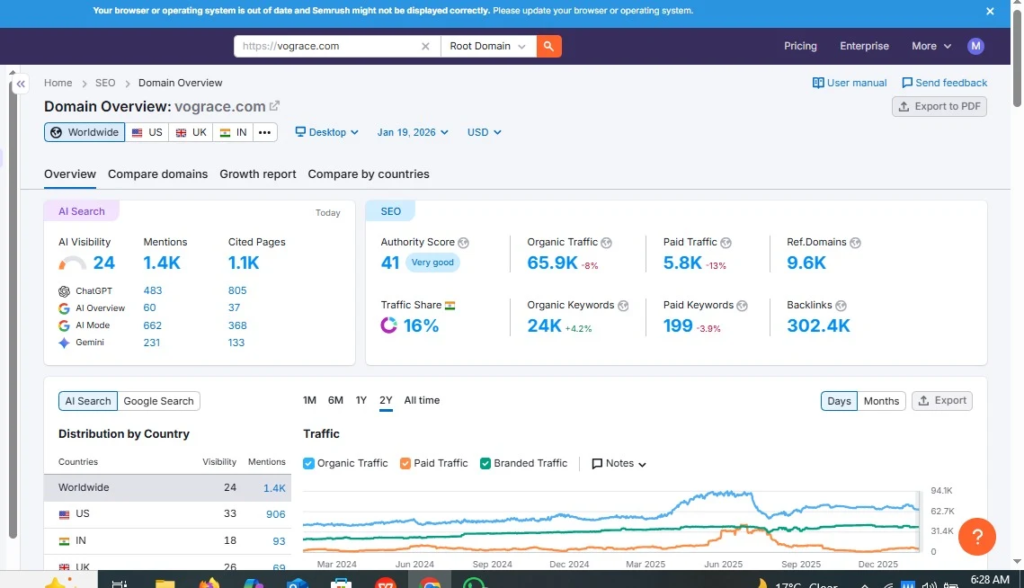Image resolution: width=1024 pixels, height=588 pixels.
Task: Dismiss the outdated browser warning banner
Action: coord(990,11)
